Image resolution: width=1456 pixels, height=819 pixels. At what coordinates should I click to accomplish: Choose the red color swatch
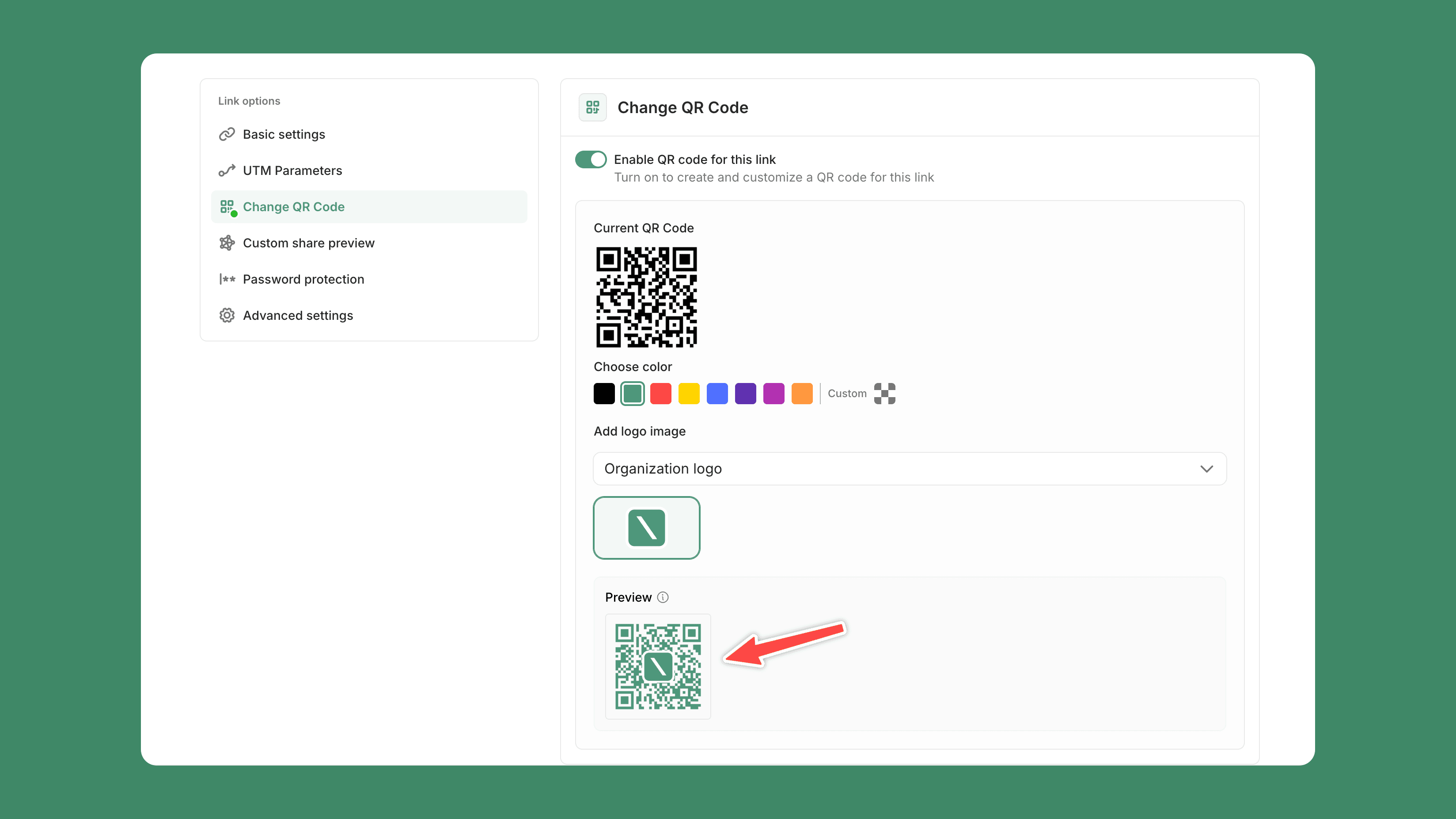[661, 394]
